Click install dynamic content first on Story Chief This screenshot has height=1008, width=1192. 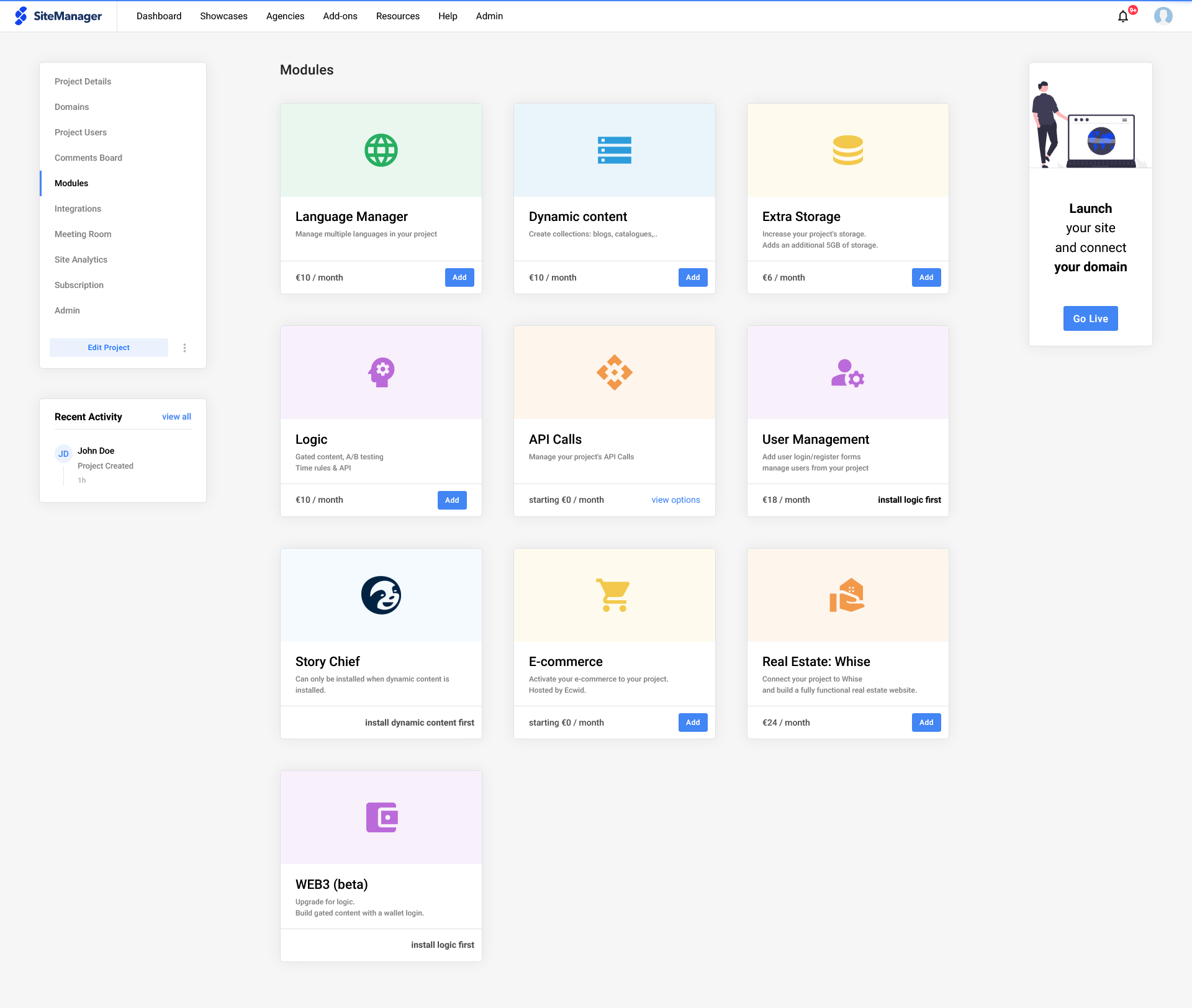420,722
